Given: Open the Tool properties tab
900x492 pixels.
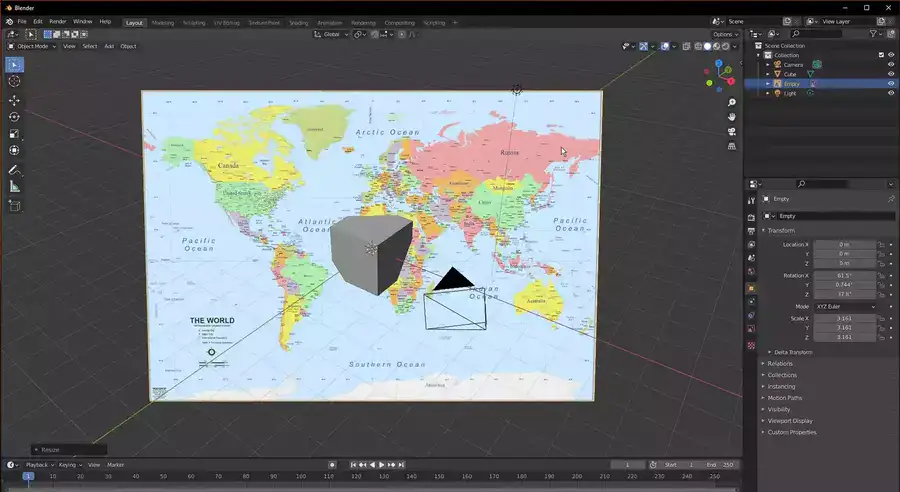Looking at the screenshot, I should click(x=751, y=200).
